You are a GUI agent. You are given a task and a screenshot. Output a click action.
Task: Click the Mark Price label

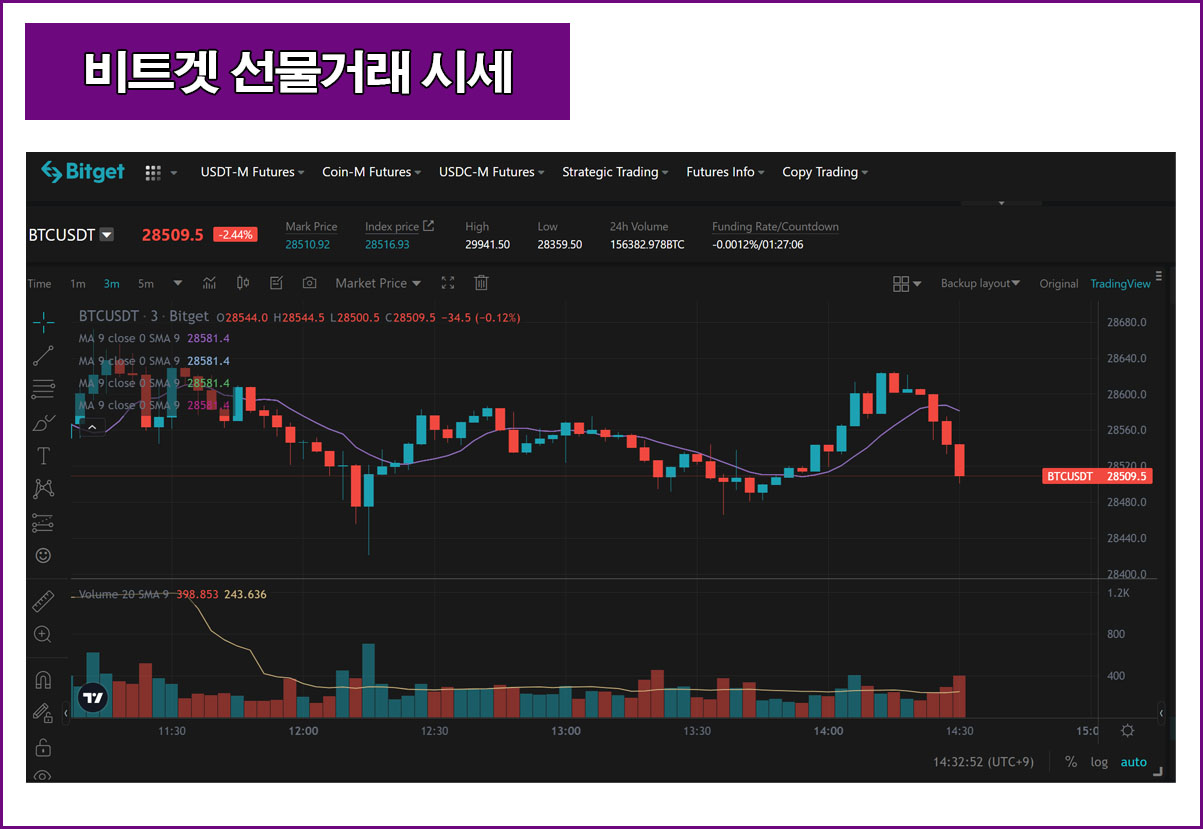click(x=311, y=227)
